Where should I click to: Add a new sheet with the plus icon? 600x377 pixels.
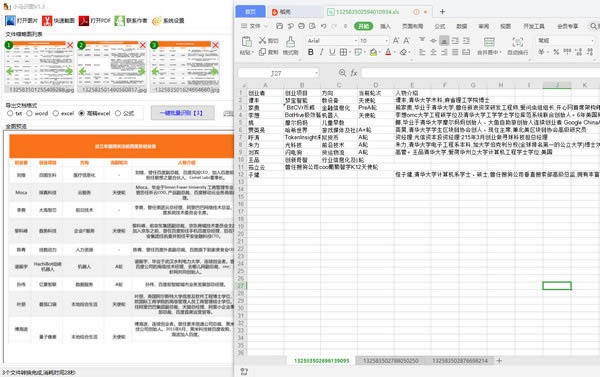tap(499, 361)
